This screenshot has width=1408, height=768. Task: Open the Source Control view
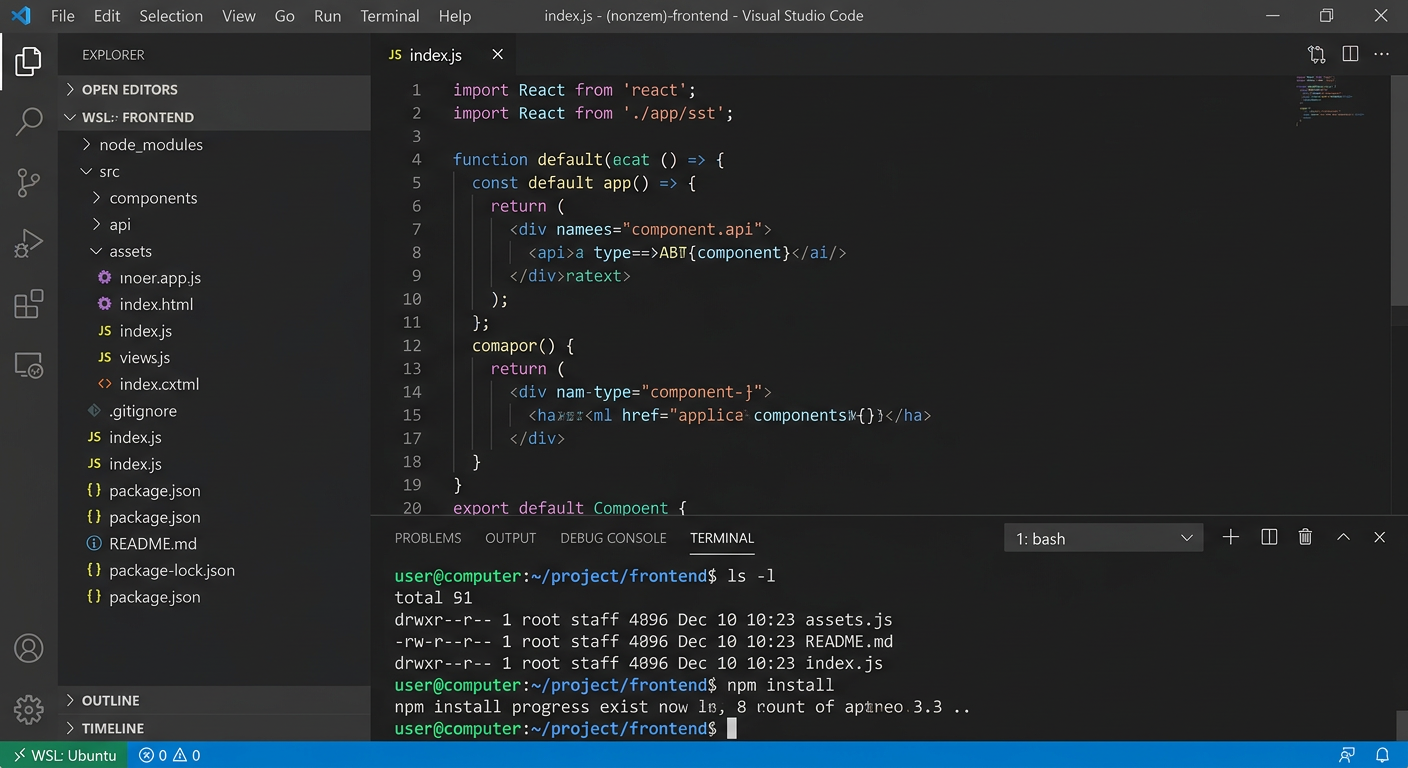29,182
